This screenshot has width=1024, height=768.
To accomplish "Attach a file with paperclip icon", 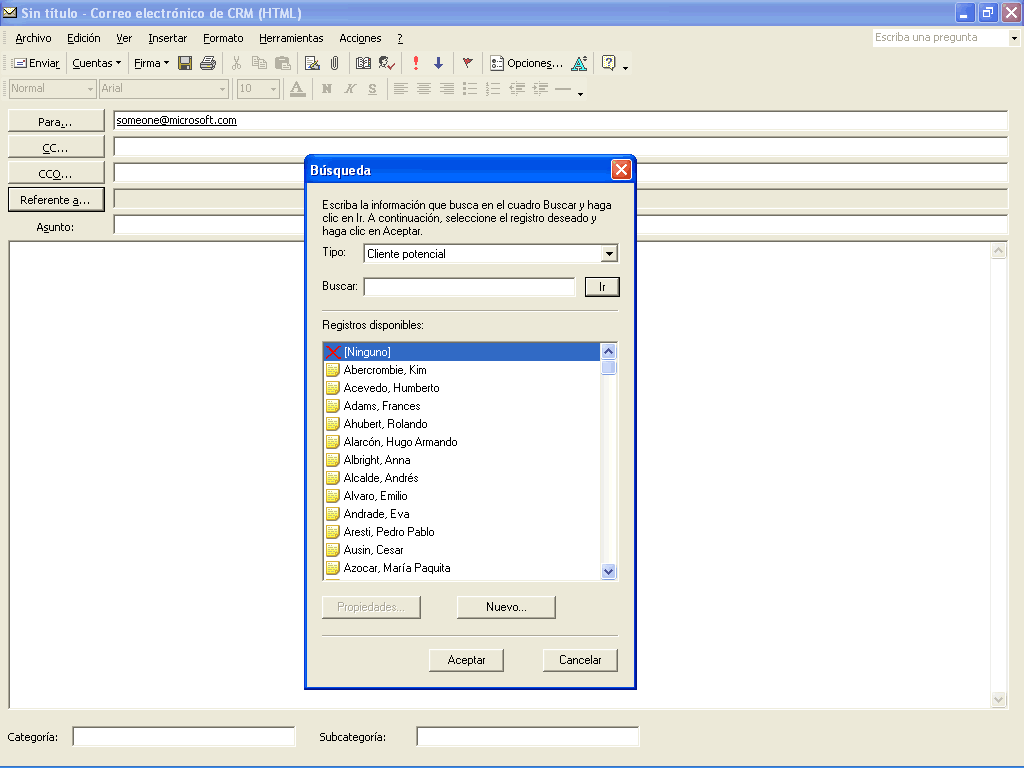I will click(334, 63).
